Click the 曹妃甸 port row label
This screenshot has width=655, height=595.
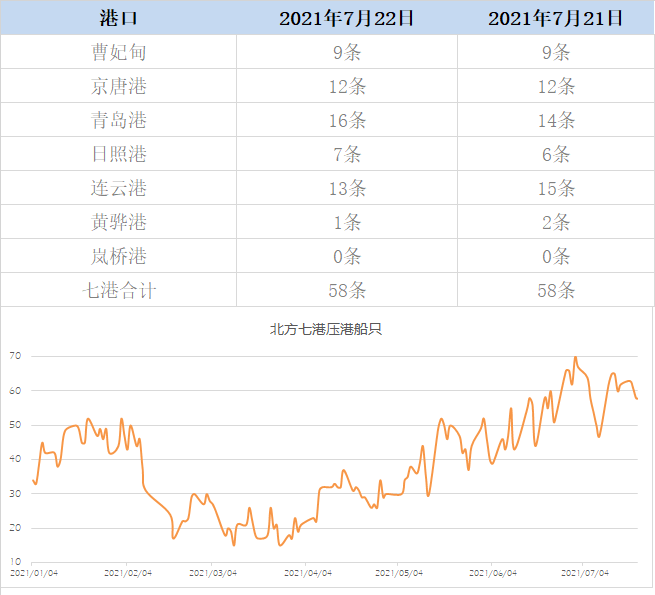[x=119, y=52]
